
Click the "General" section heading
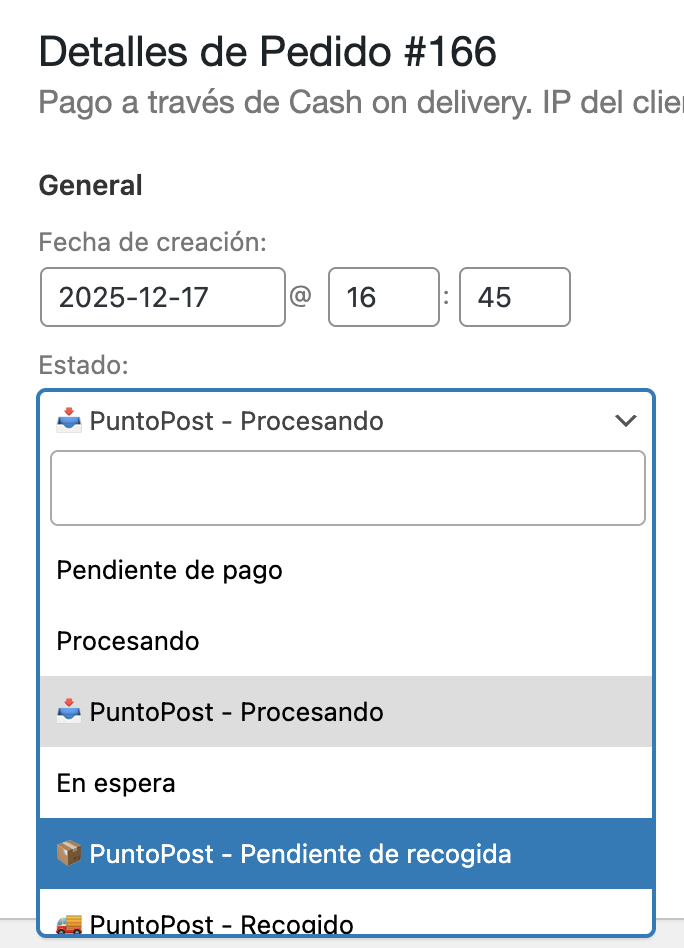tap(90, 185)
